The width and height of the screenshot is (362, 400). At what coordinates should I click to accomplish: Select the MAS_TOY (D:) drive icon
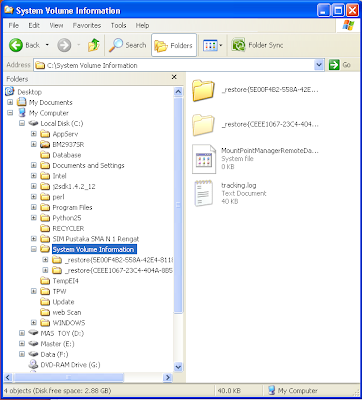(33, 333)
